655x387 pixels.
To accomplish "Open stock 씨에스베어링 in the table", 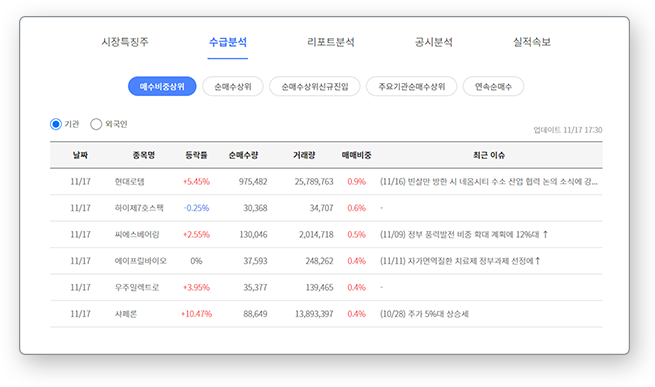I will 137,234.
